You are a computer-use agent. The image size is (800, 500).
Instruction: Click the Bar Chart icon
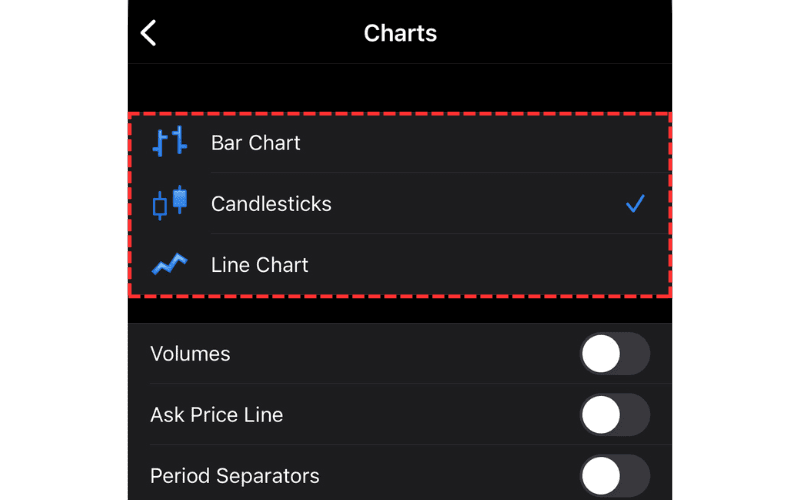pyautogui.click(x=169, y=142)
